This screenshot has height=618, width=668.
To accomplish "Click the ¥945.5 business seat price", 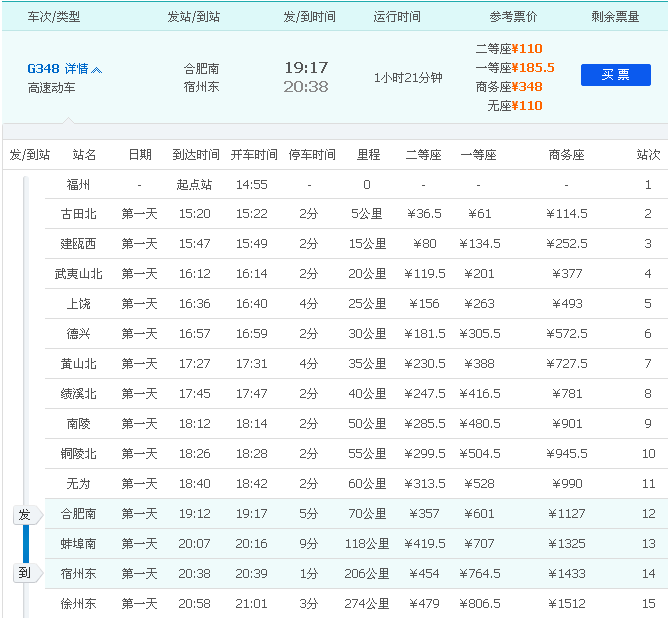I will click(567, 454).
